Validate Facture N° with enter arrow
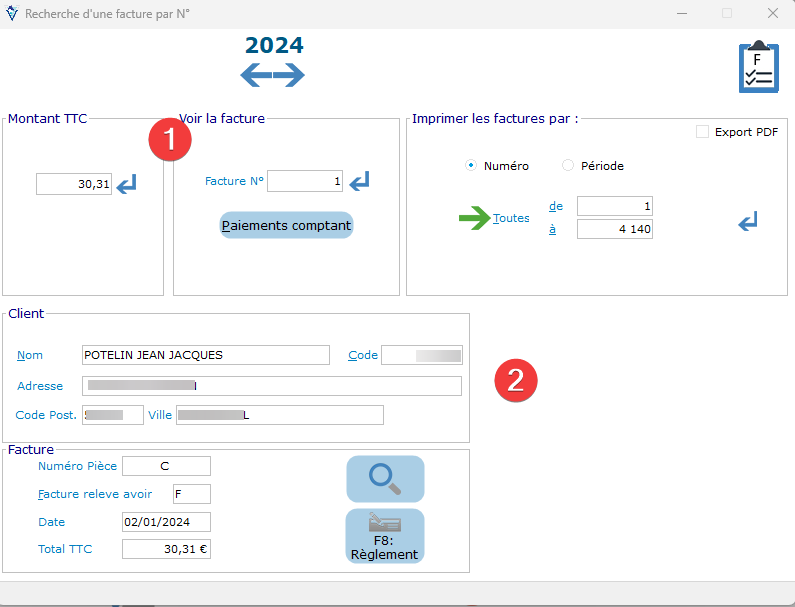795x607 pixels. point(359,181)
